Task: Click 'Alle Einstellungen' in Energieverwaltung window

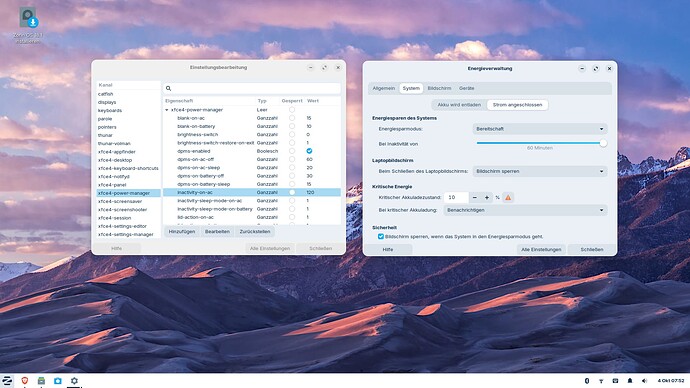Action: pos(541,249)
